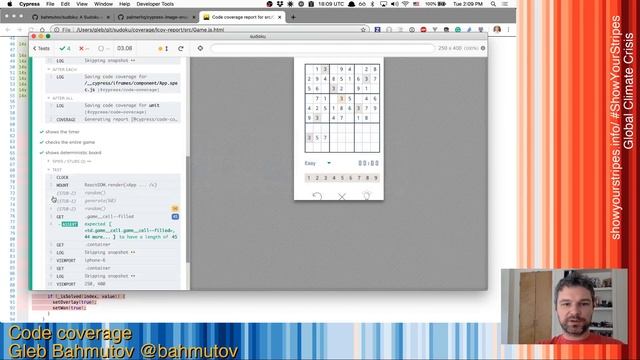The width and height of the screenshot is (640, 360).
Task: Click the COVERAGE Generating report row
Action: (x=113, y=119)
